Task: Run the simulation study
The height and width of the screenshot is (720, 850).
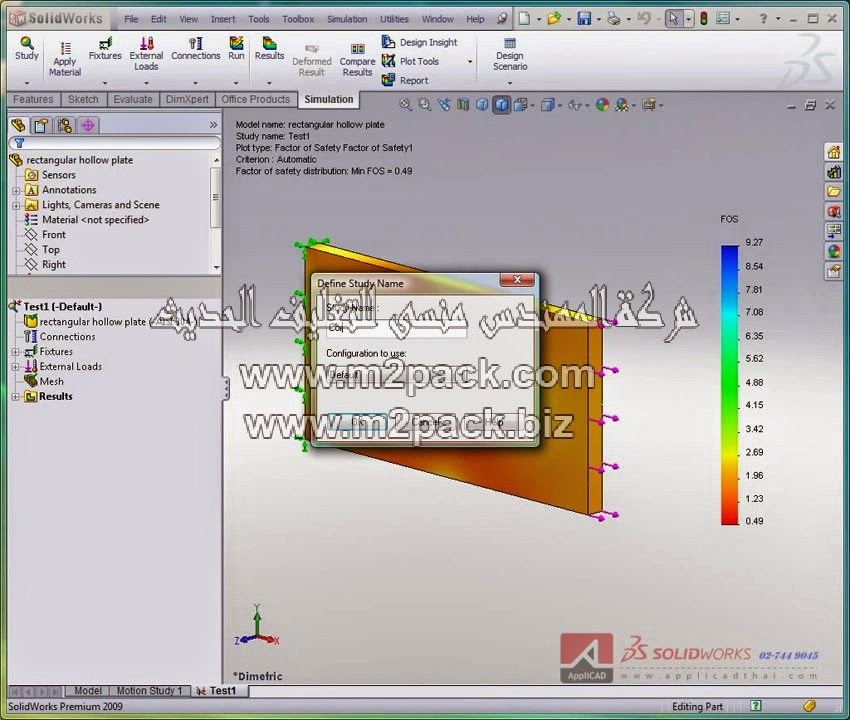Action: (236, 49)
